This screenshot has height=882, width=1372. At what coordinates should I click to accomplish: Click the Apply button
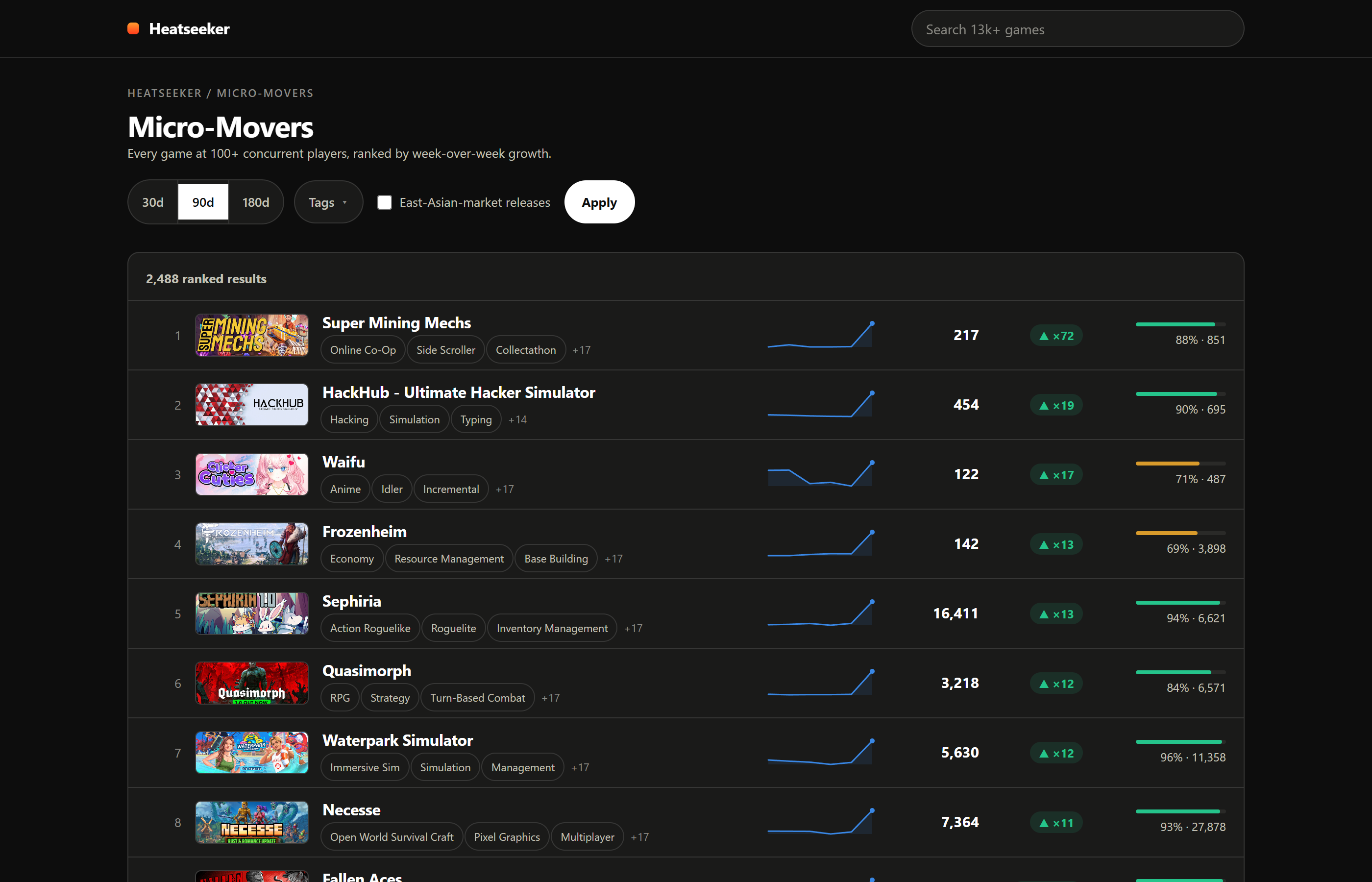pyautogui.click(x=599, y=202)
